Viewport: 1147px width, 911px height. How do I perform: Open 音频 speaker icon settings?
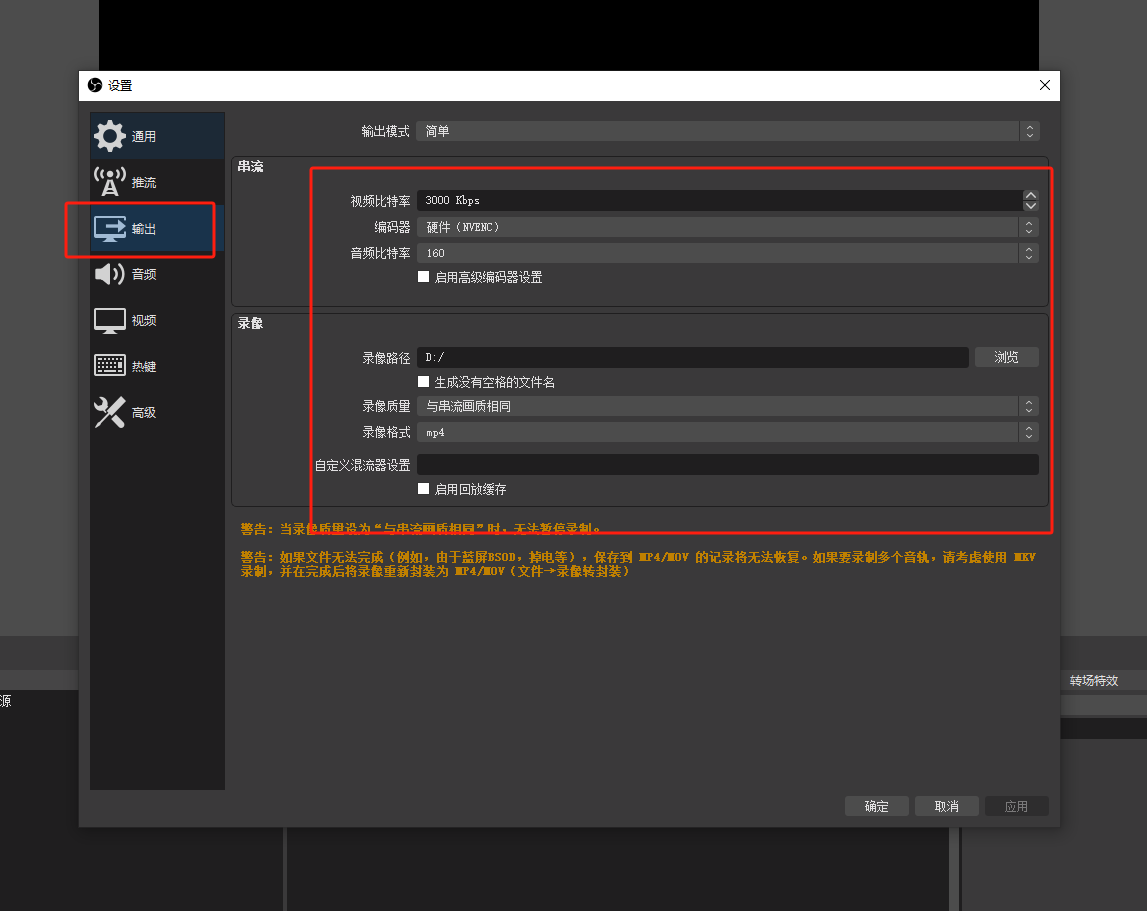(110, 274)
